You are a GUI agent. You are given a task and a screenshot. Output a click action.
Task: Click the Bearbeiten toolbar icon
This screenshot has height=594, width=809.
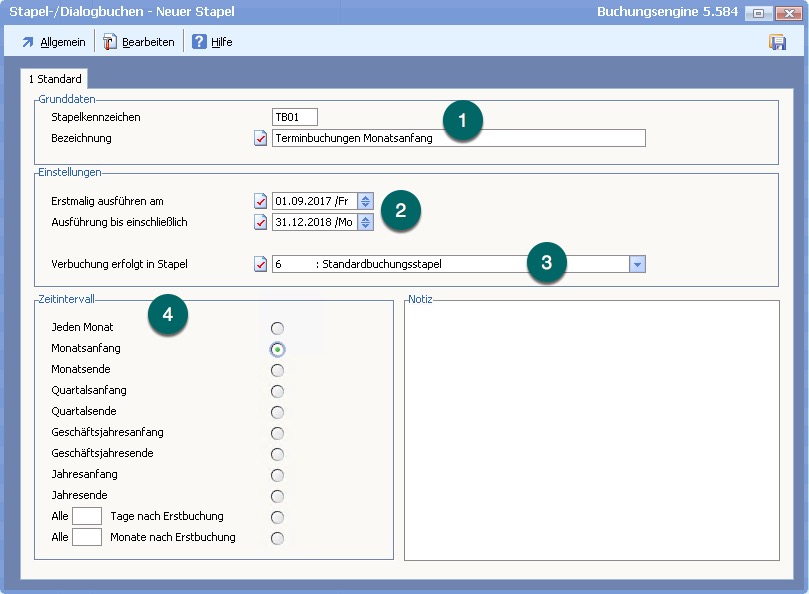pyautogui.click(x=110, y=42)
